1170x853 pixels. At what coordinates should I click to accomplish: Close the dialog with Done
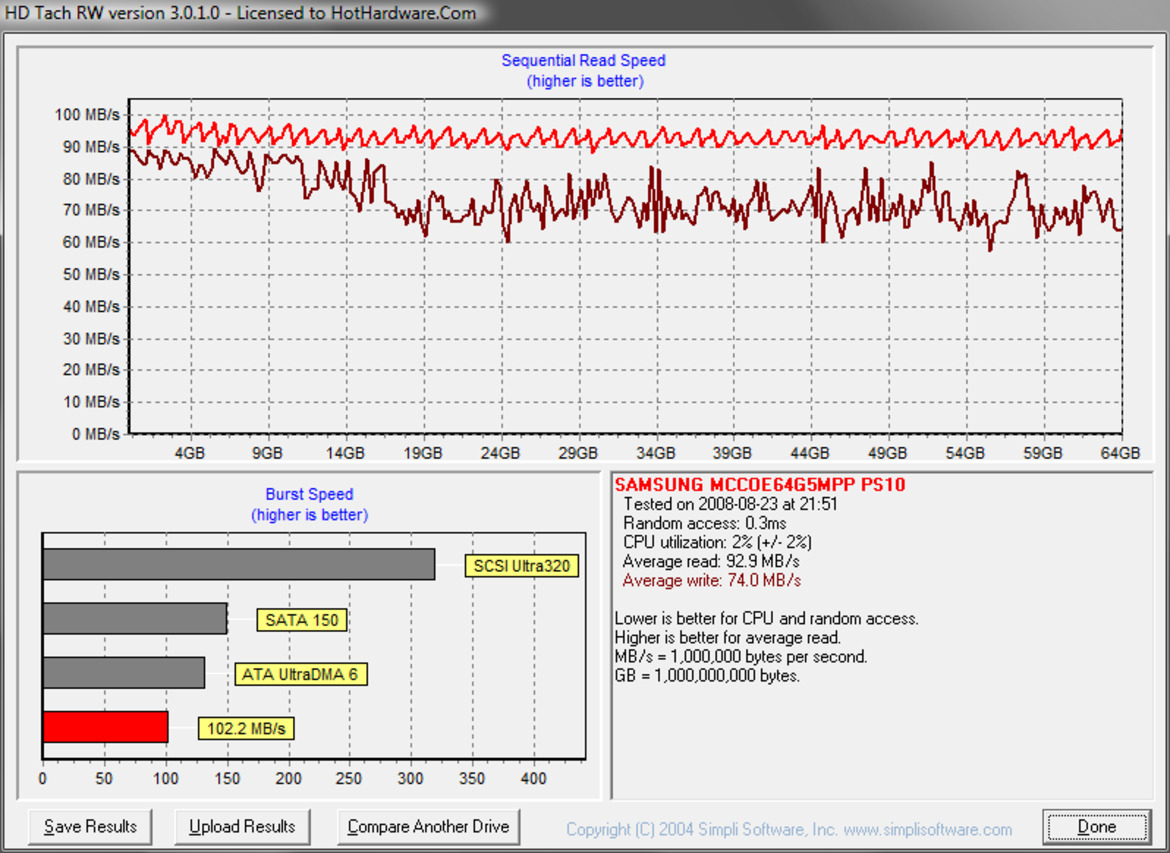[1096, 827]
